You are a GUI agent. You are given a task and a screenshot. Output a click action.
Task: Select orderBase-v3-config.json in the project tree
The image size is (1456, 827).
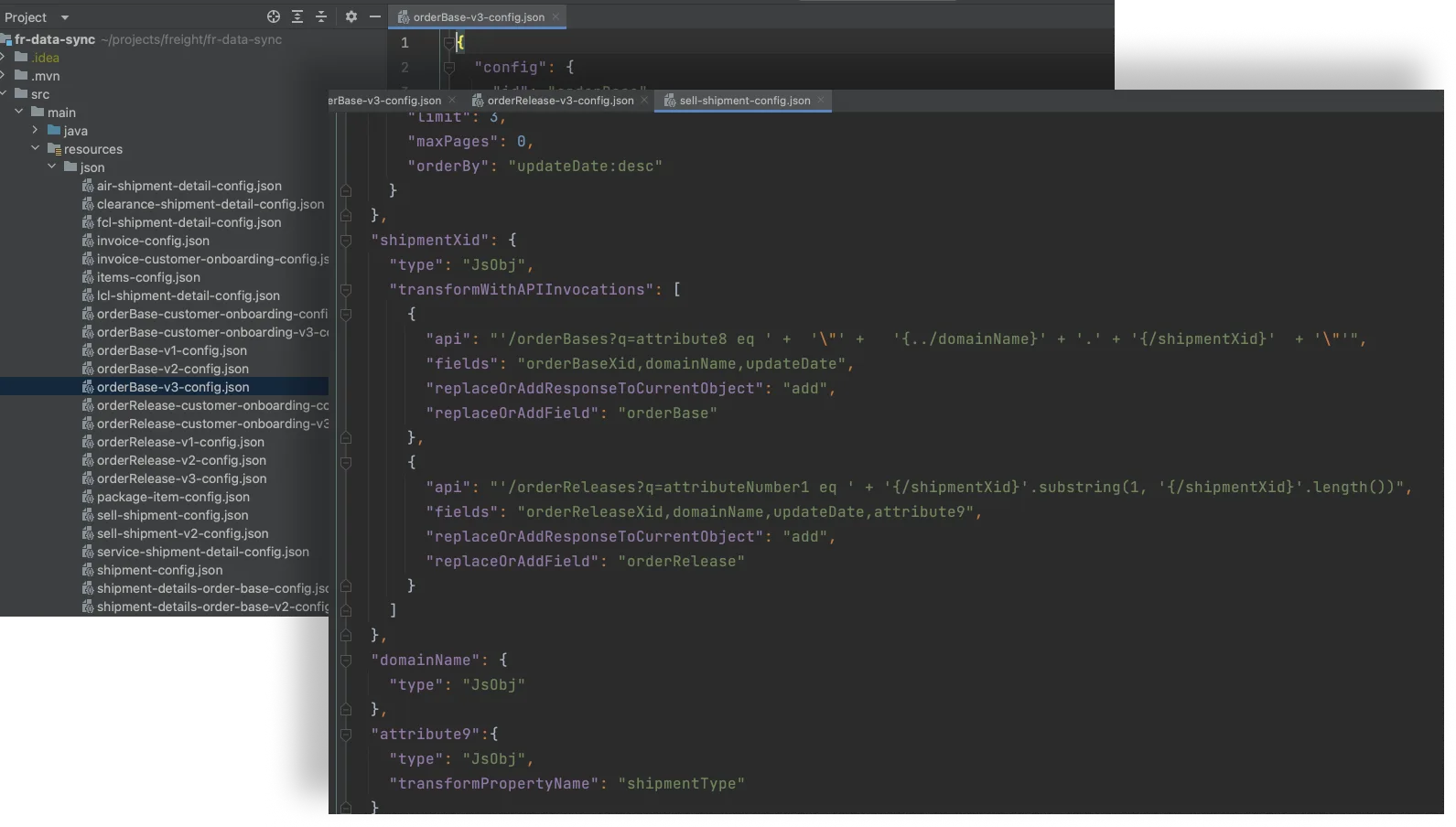pos(173,387)
